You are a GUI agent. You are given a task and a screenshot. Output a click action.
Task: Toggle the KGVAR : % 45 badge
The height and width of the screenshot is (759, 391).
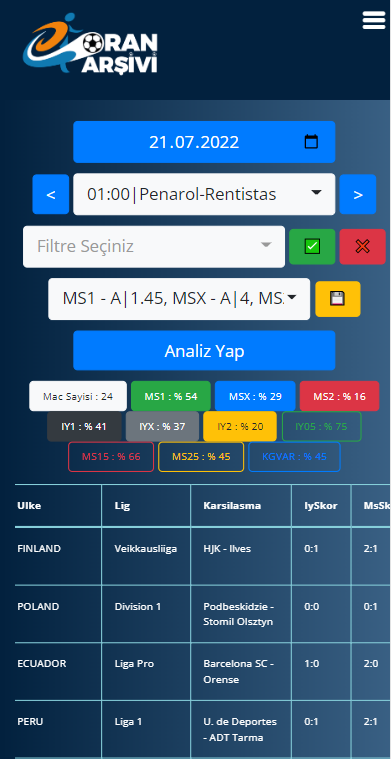pyautogui.click(x=294, y=456)
